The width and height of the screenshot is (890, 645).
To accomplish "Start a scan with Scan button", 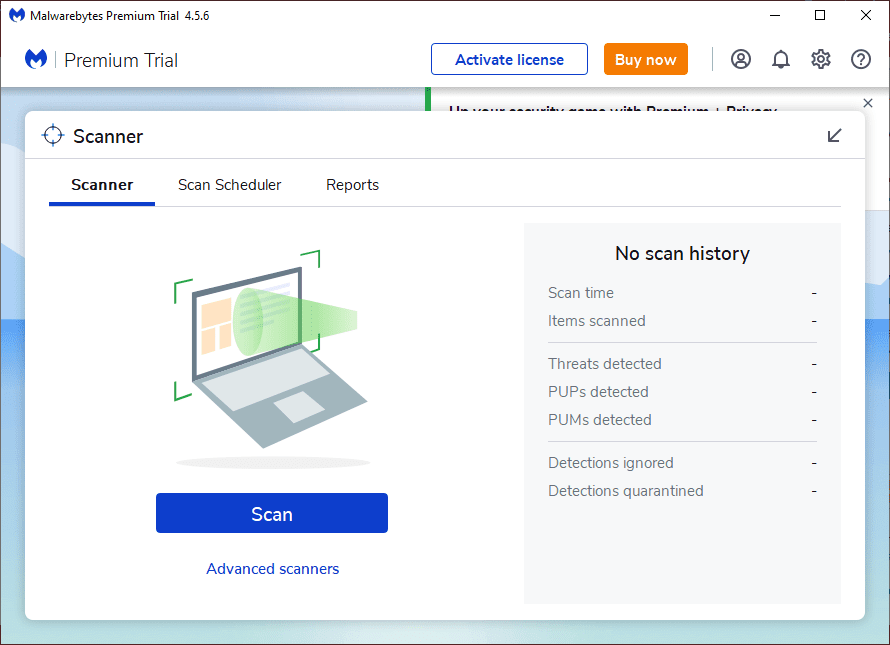I will [272, 513].
